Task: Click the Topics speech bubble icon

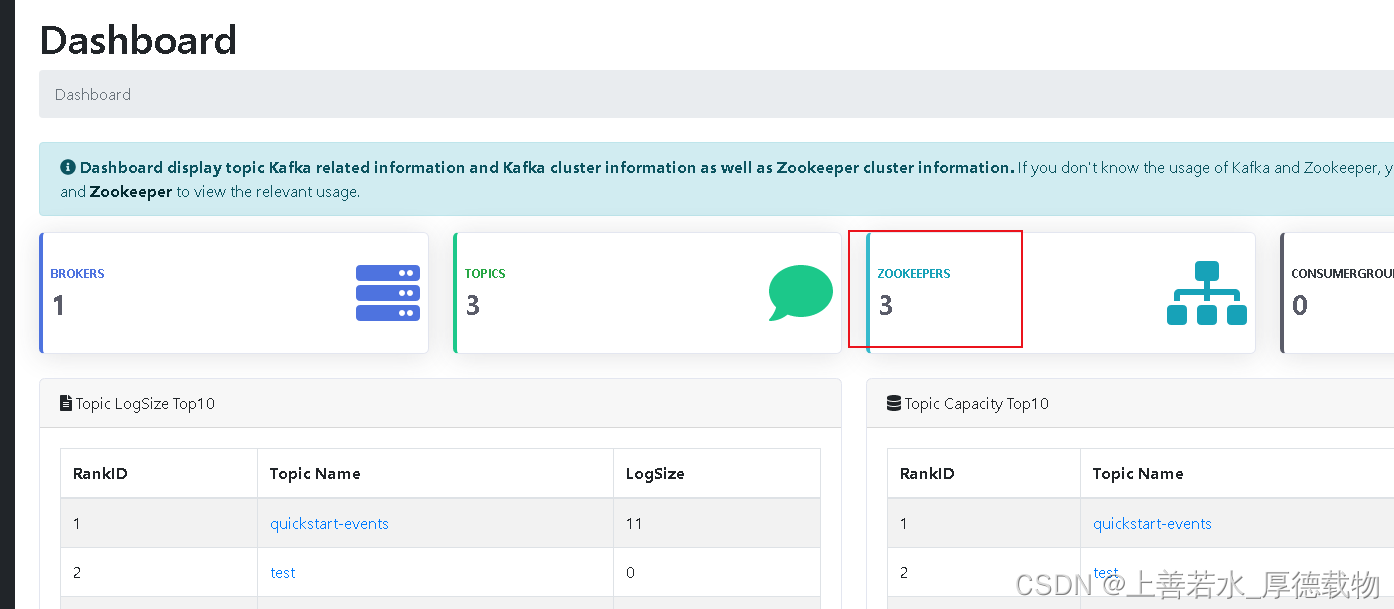Action: pos(801,293)
